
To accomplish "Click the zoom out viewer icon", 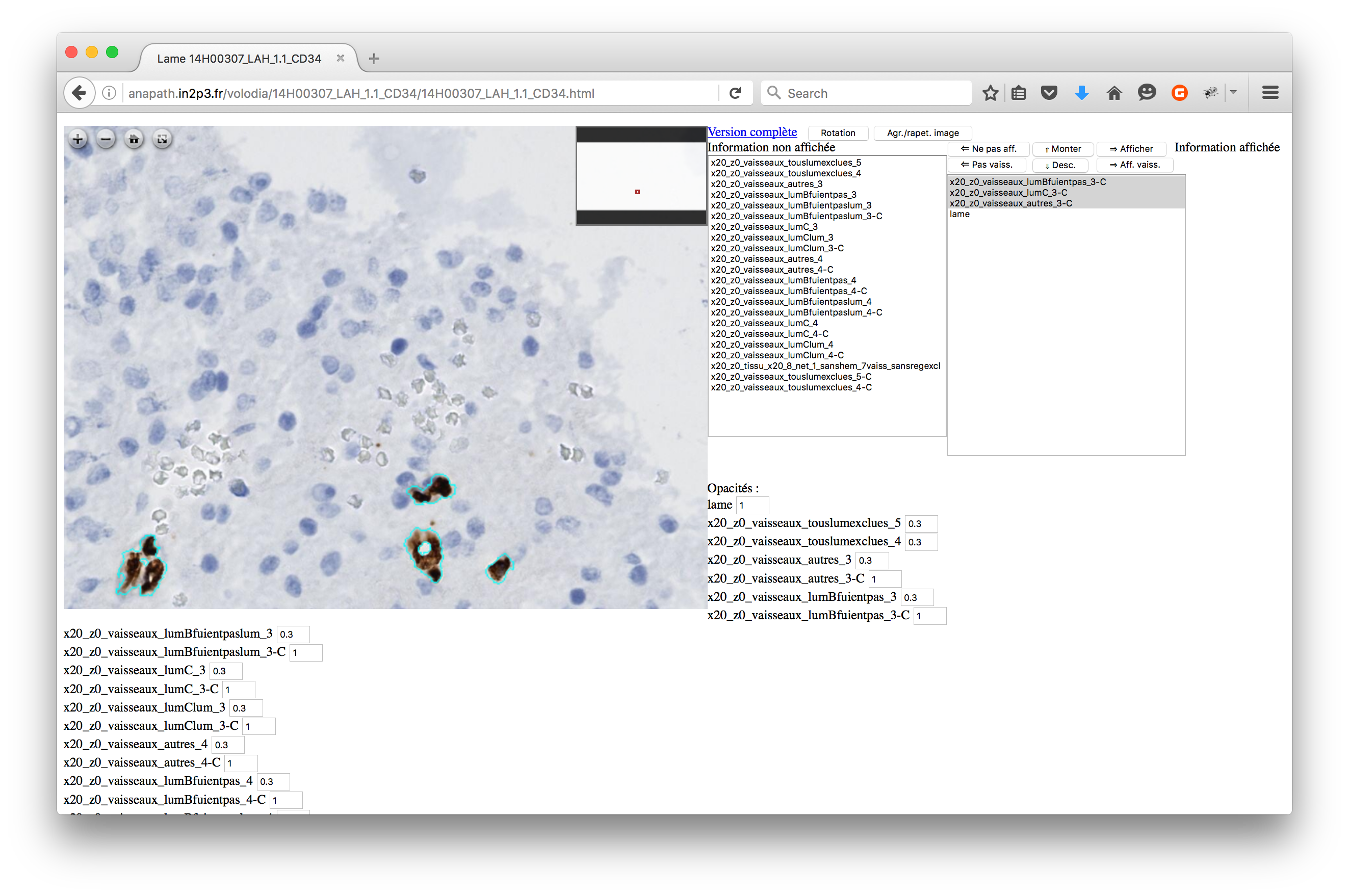I will point(106,139).
